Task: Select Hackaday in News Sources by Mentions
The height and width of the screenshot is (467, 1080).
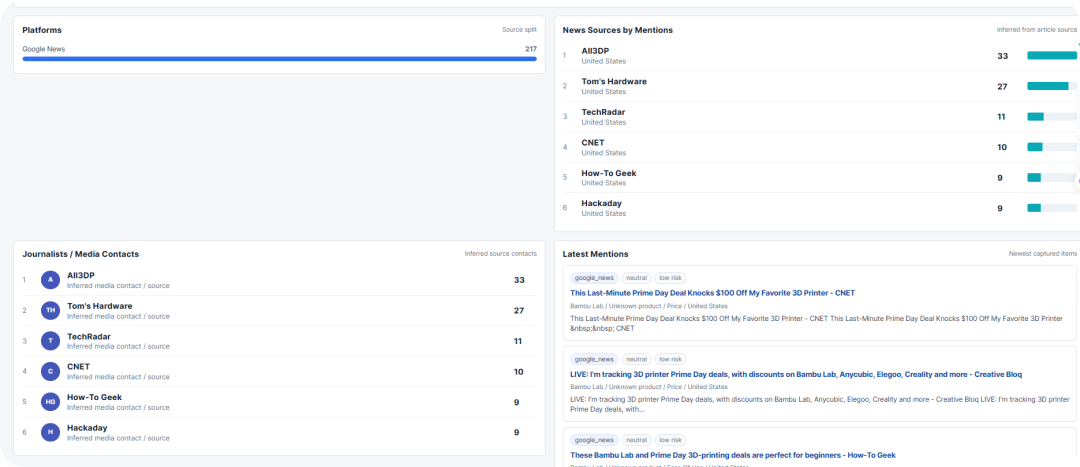Action: tap(601, 203)
